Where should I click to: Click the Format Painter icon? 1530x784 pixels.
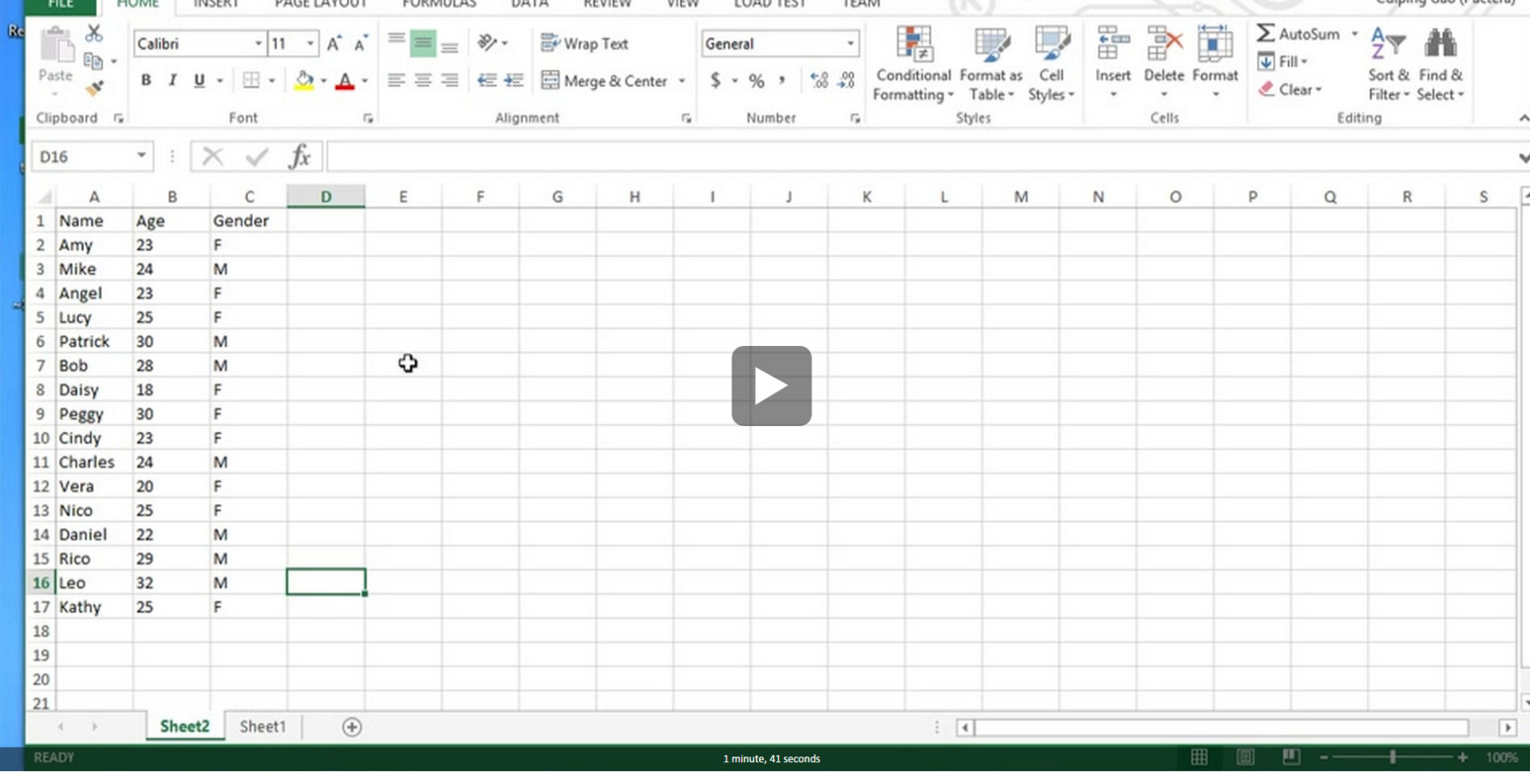click(x=95, y=89)
